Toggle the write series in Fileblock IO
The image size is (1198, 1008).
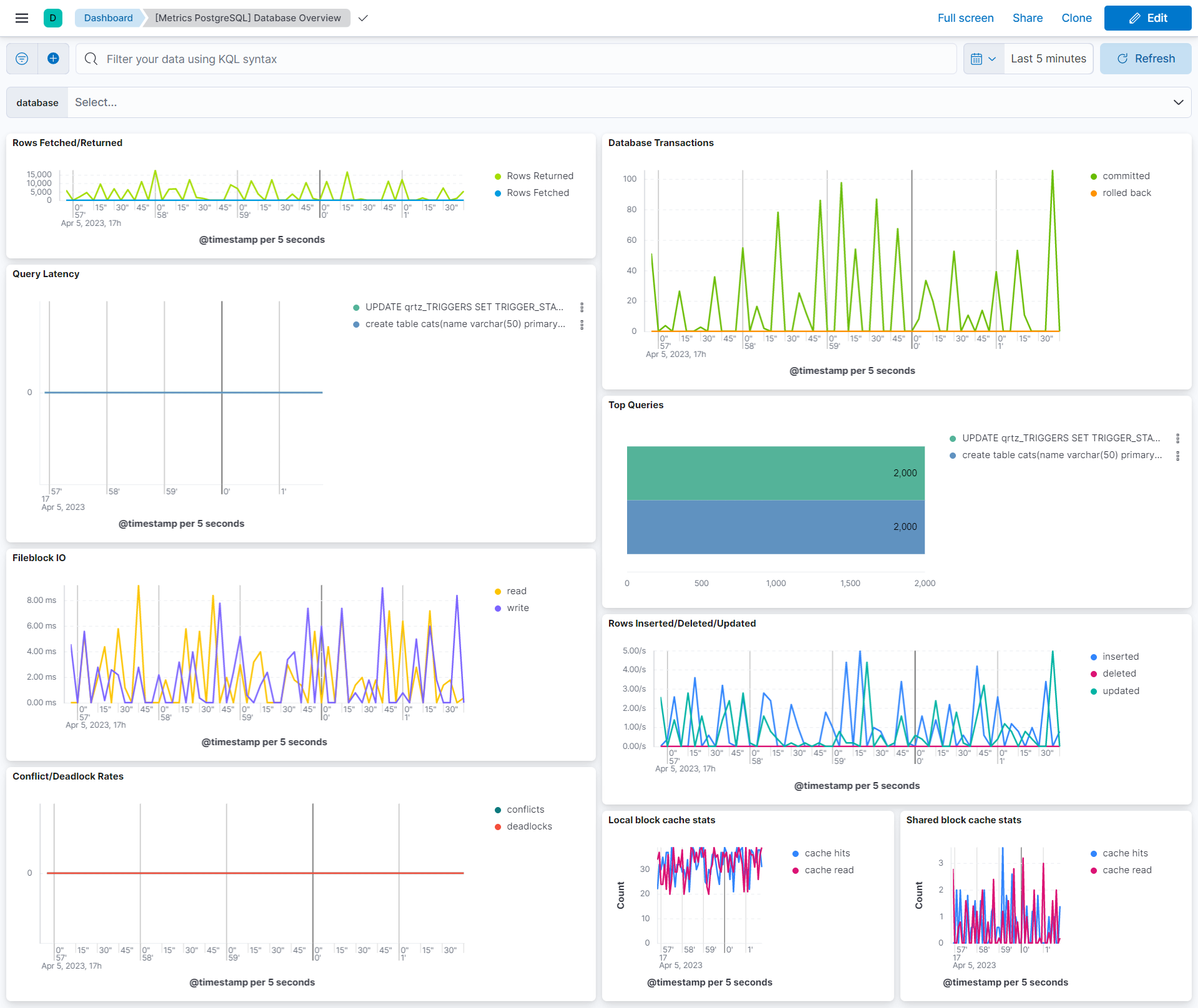(518, 608)
